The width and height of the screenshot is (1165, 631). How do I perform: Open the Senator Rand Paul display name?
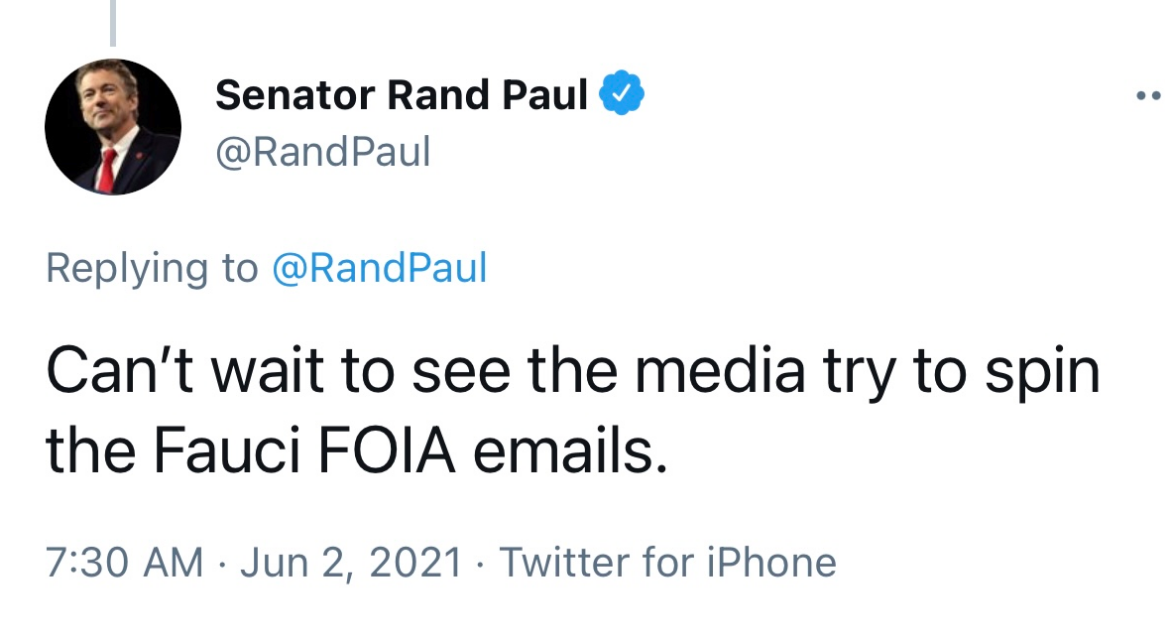pos(401,94)
